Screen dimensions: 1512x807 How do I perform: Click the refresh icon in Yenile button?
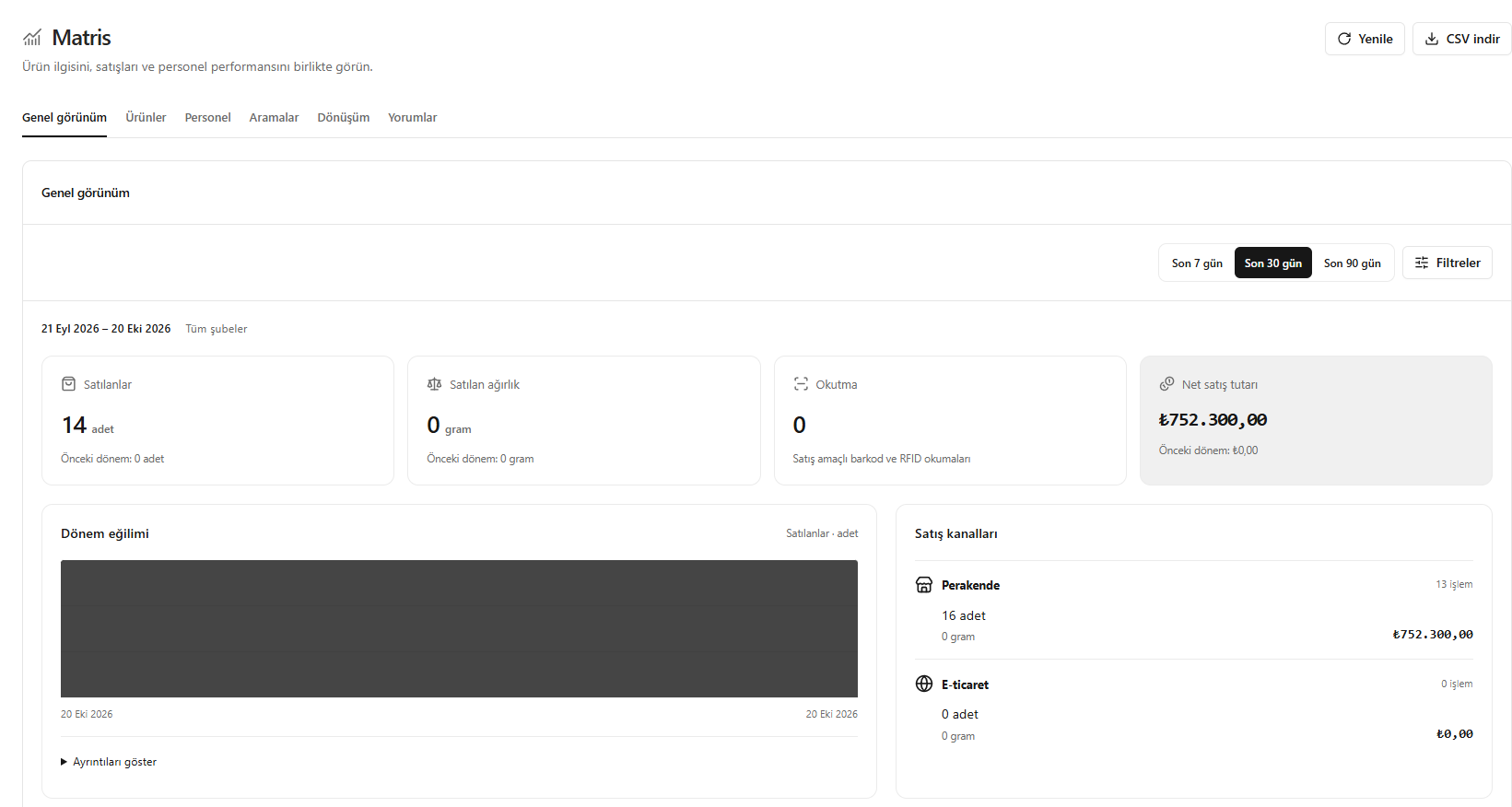1344,39
